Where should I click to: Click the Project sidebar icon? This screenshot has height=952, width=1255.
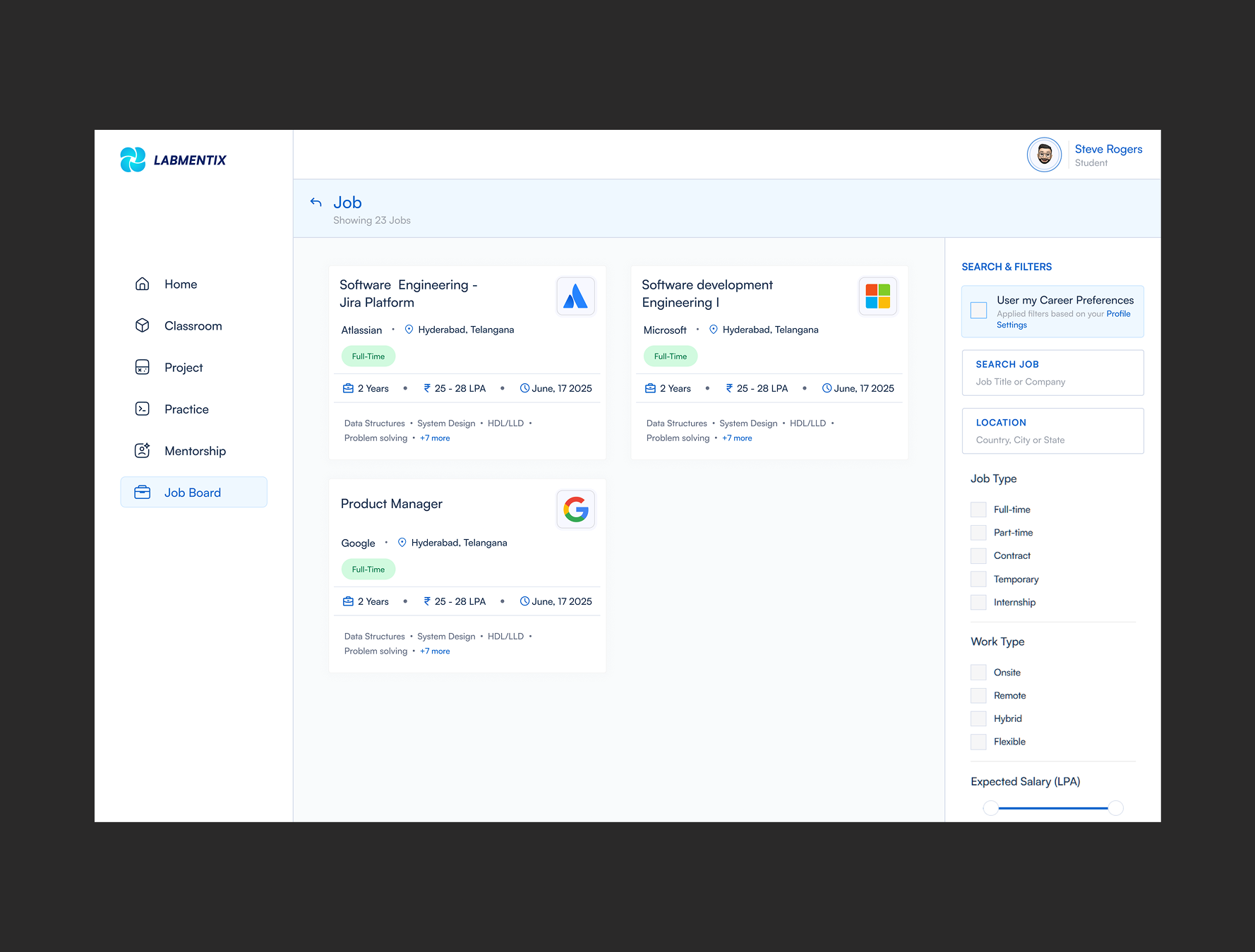142,367
